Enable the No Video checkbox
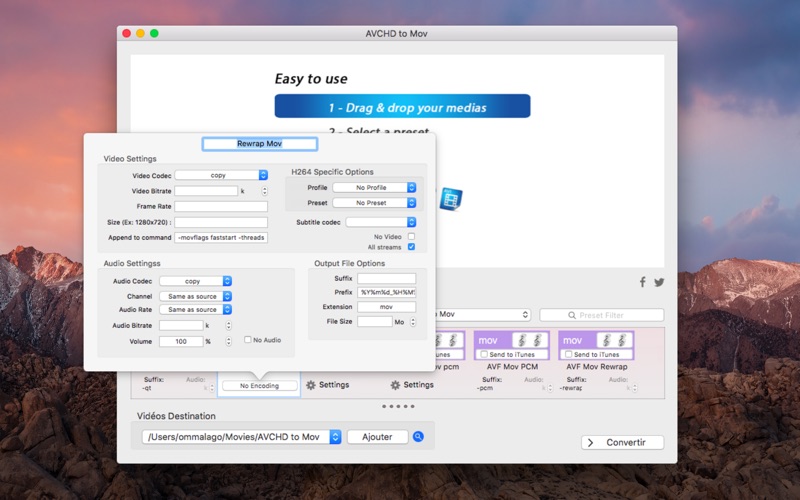 pos(411,236)
